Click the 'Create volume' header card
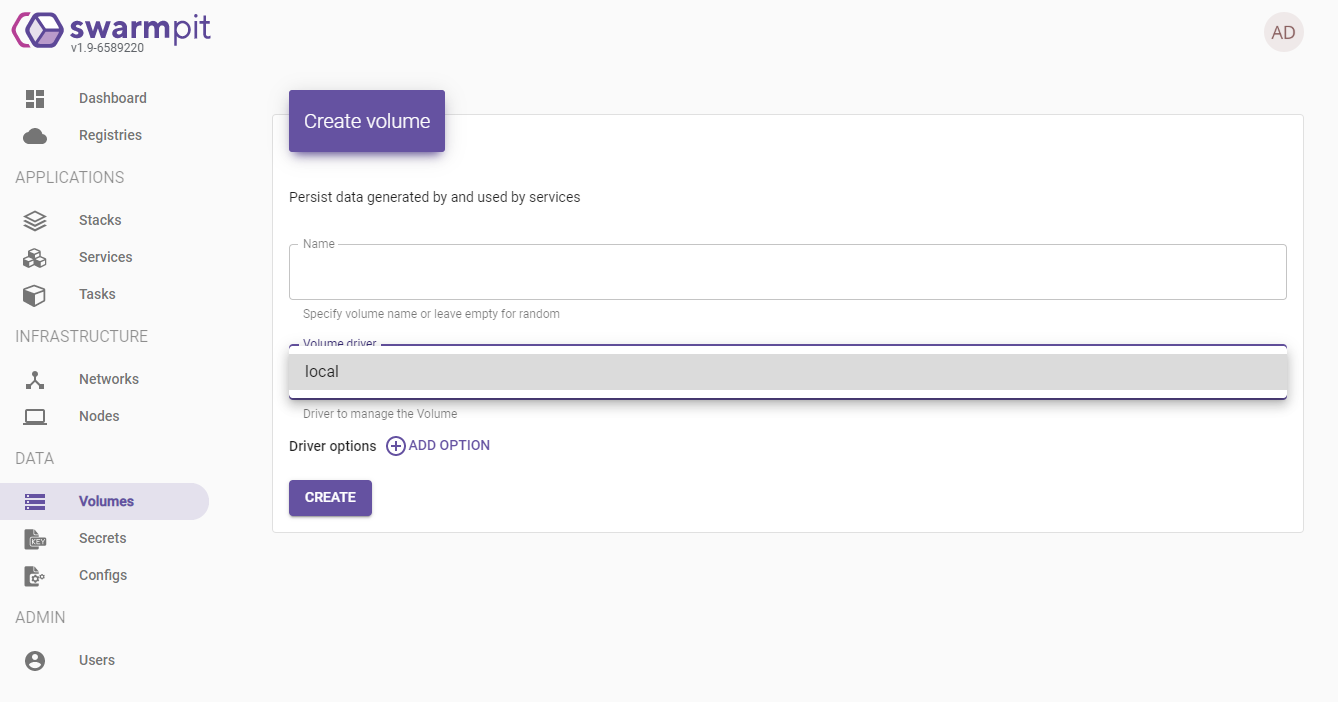The width and height of the screenshot is (1338, 702). 367,121
